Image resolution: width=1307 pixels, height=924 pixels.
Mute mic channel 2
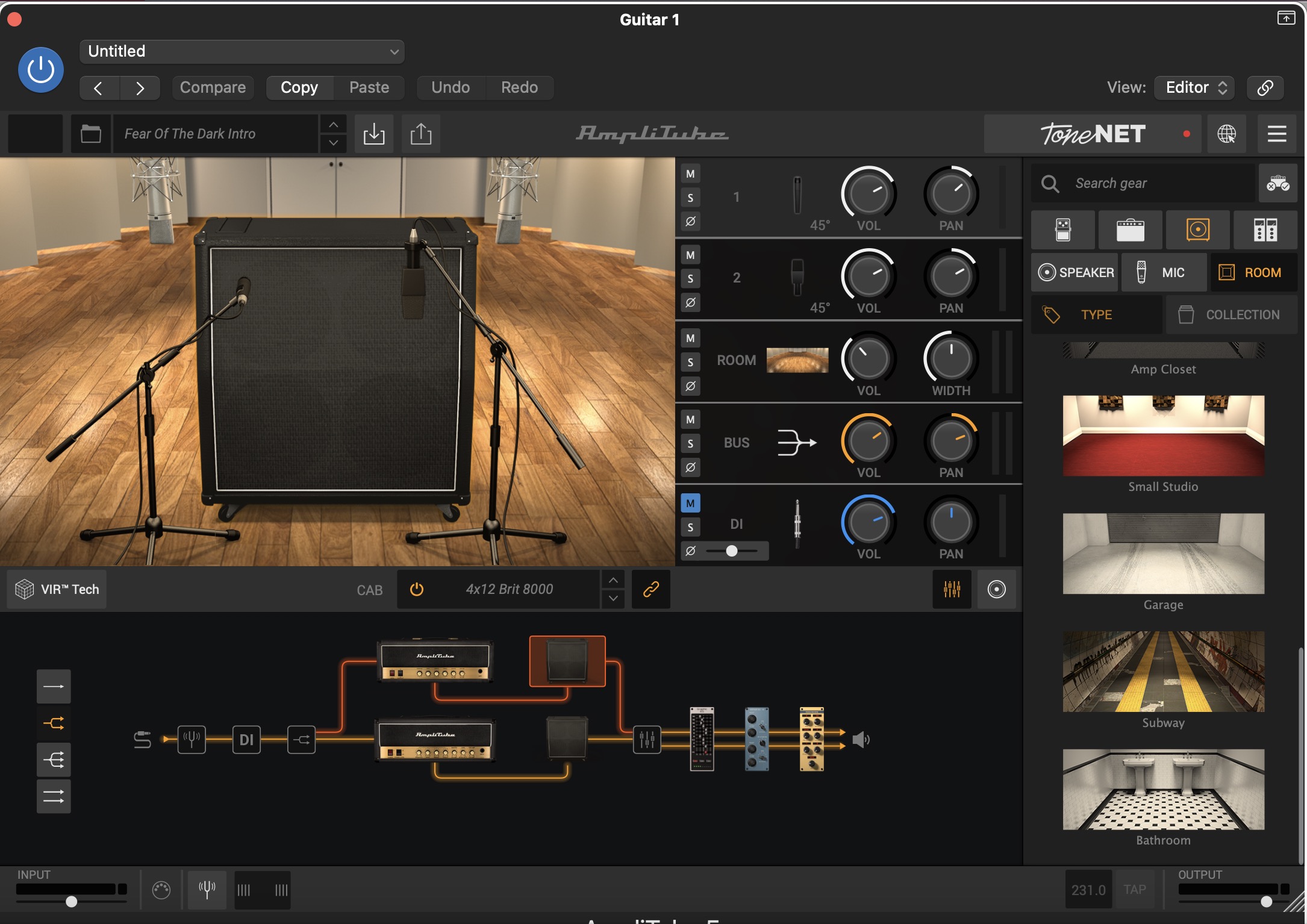pyautogui.click(x=690, y=255)
